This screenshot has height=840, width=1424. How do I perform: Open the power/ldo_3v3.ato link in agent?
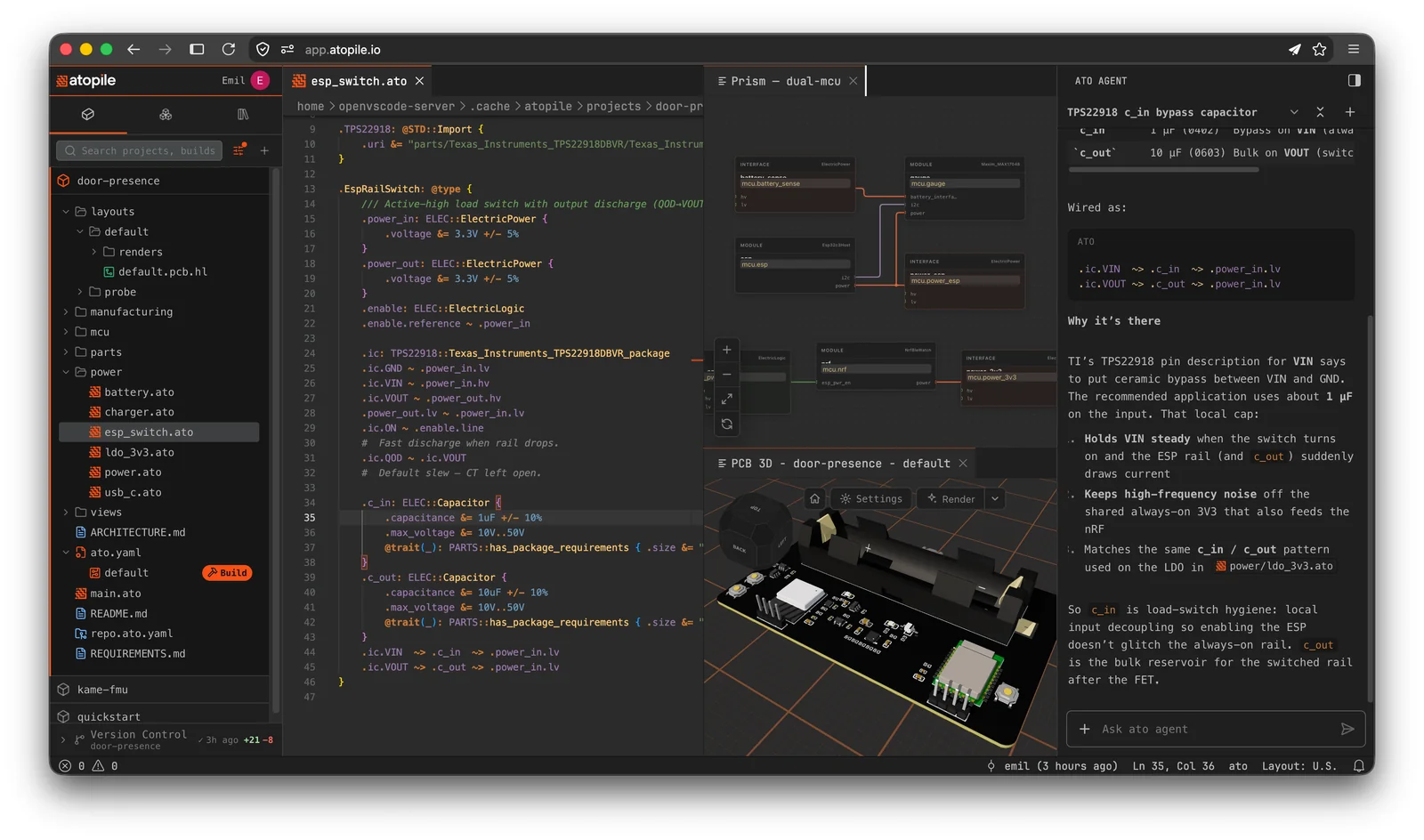(1274, 566)
